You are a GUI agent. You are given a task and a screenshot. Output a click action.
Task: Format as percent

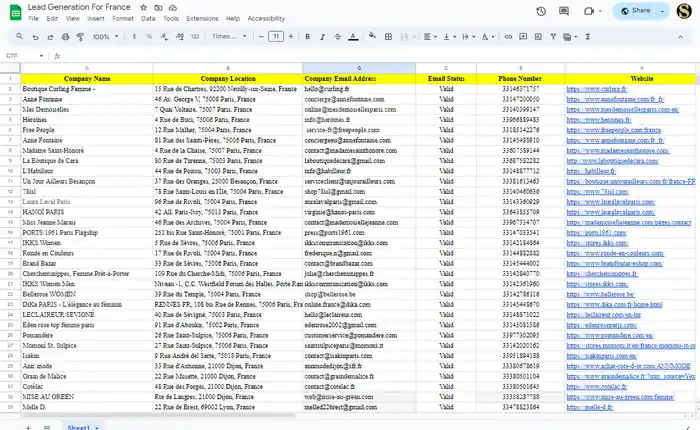(149, 37)
